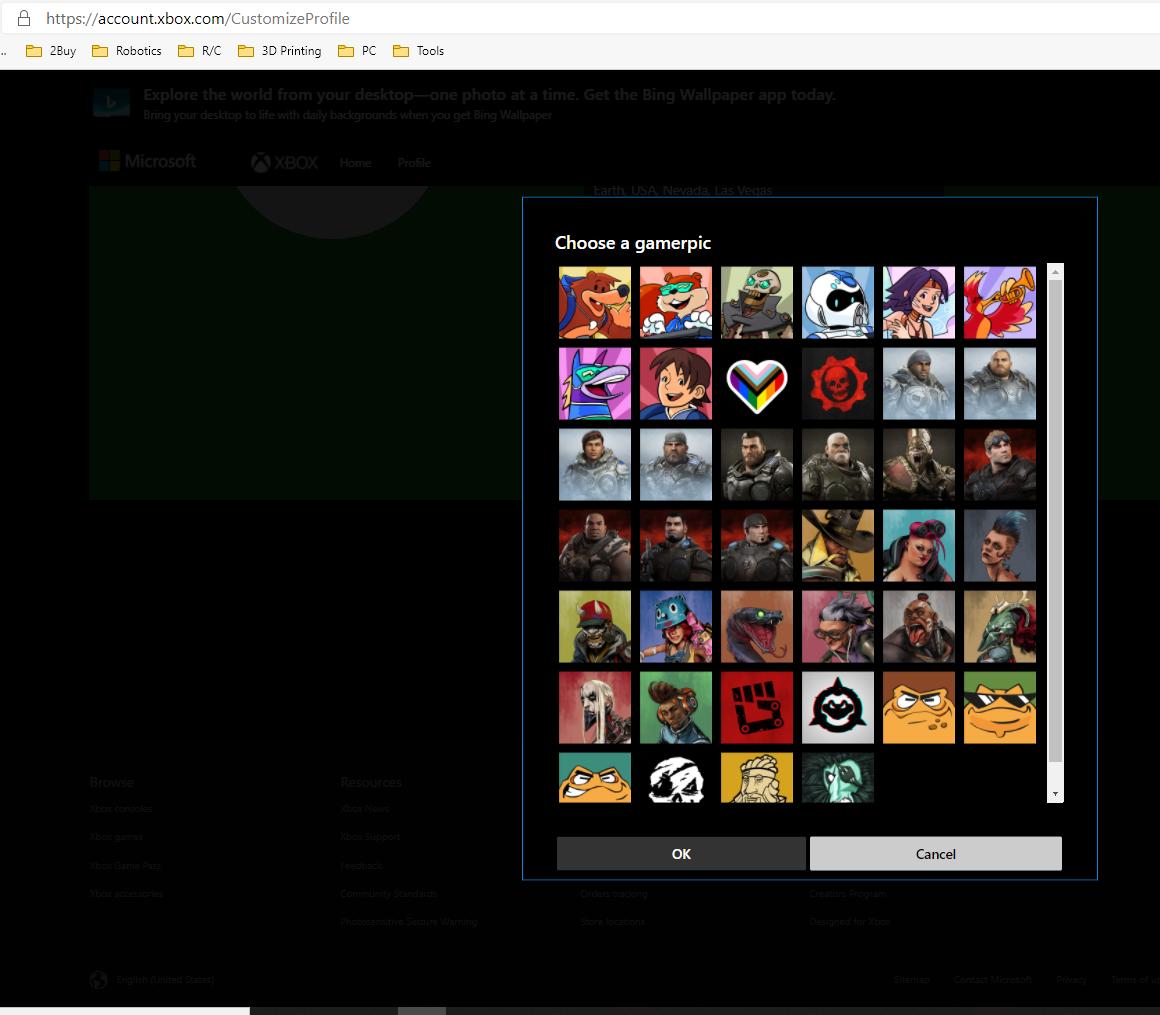1160x1015 pixels.
Task: Go to Xbox Home nav link
Action: (355, 163)
